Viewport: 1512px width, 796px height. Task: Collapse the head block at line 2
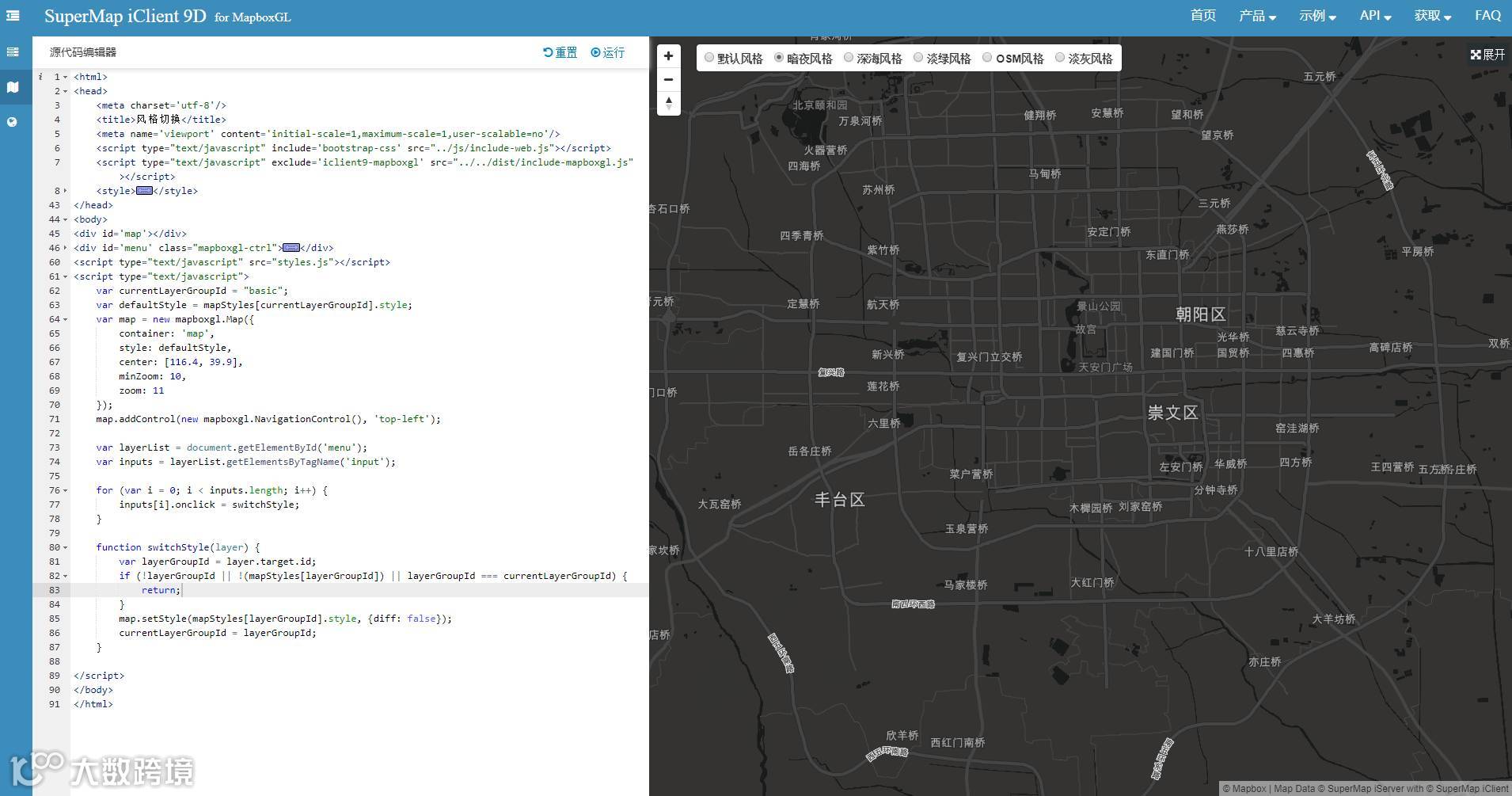coord(65,92)
